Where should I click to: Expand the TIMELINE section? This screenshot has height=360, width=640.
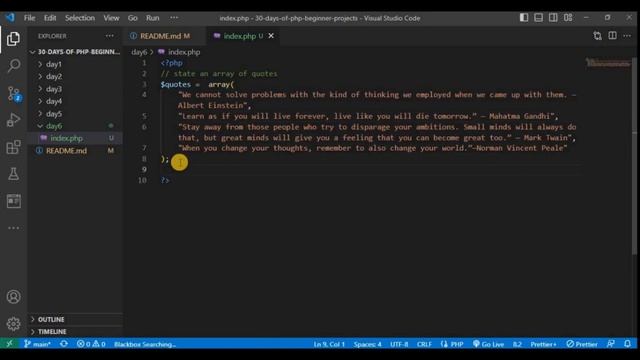click(x=75, y=331)
